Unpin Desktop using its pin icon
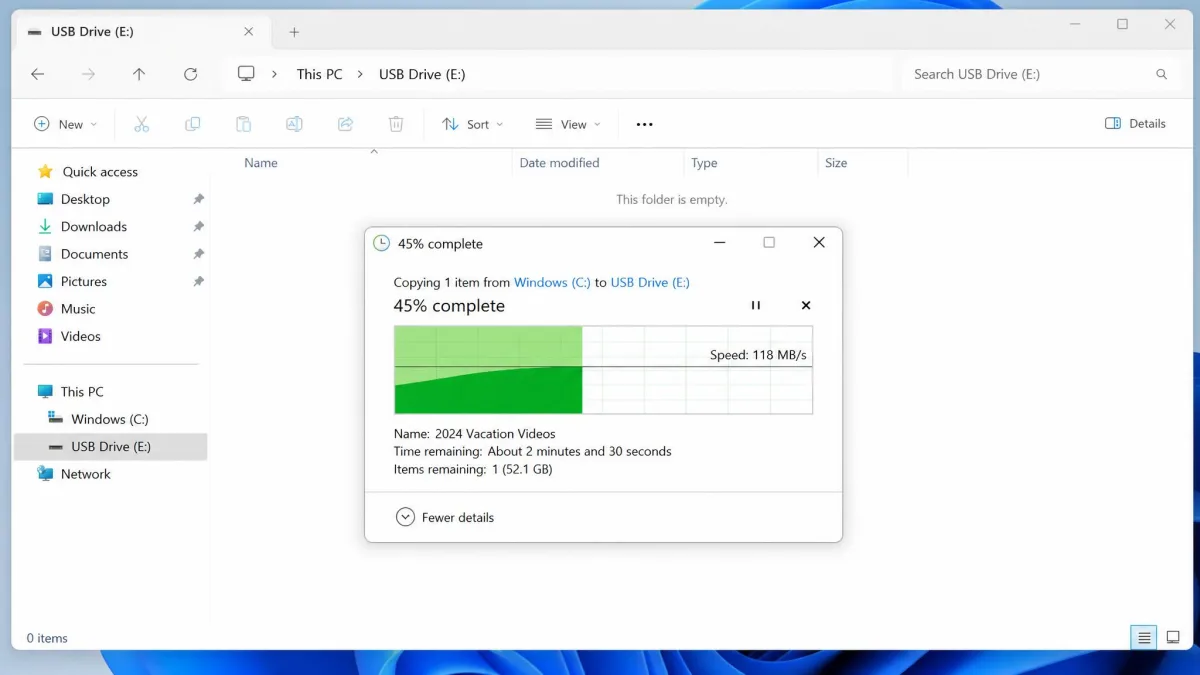Image resolution: width=1200 pixels, height=675 pixels. [198, 199]
